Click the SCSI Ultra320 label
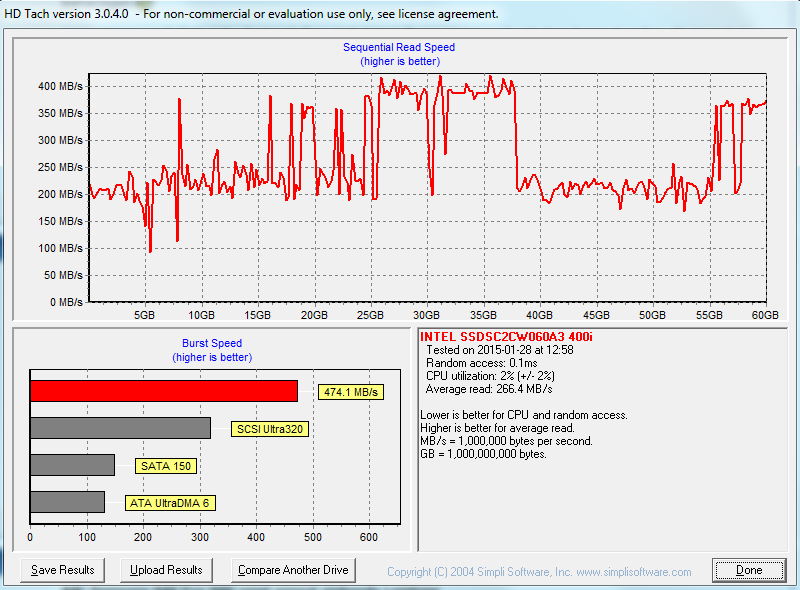The image size is (800, 590). point(270,429)
